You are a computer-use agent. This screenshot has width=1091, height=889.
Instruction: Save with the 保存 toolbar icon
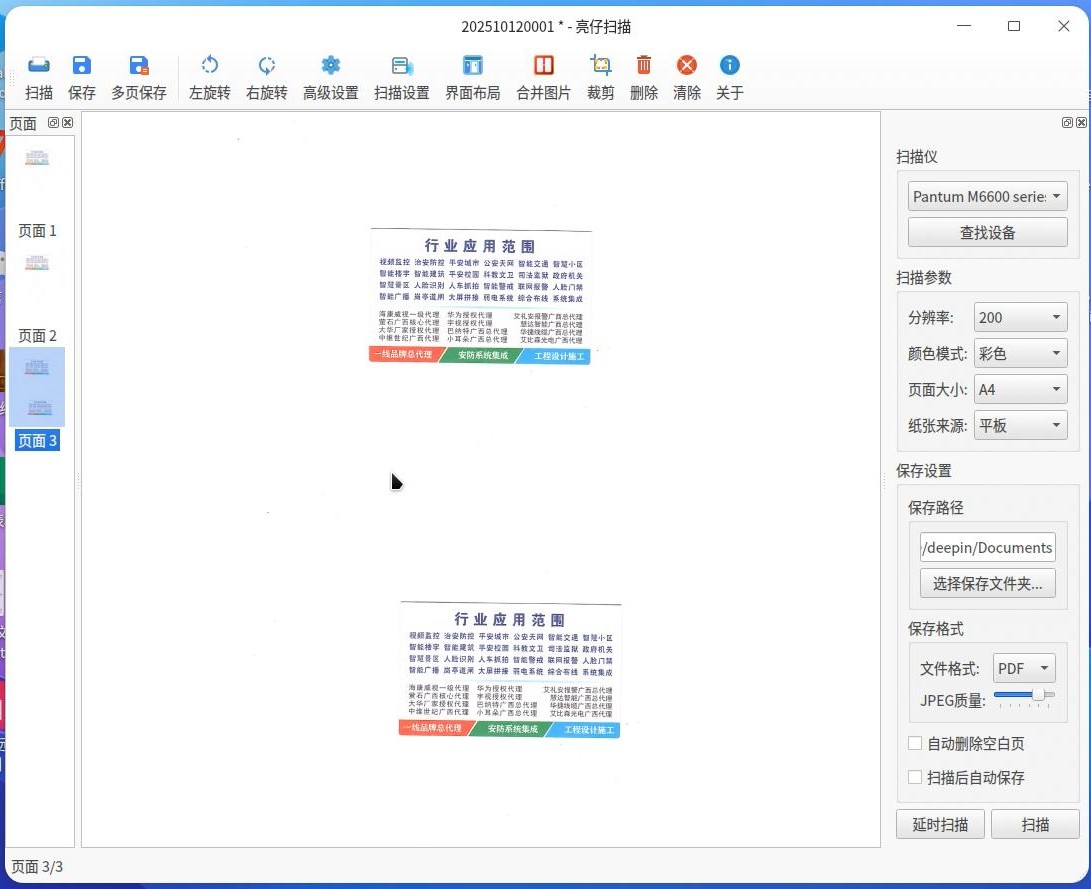(x=81, y=77)
